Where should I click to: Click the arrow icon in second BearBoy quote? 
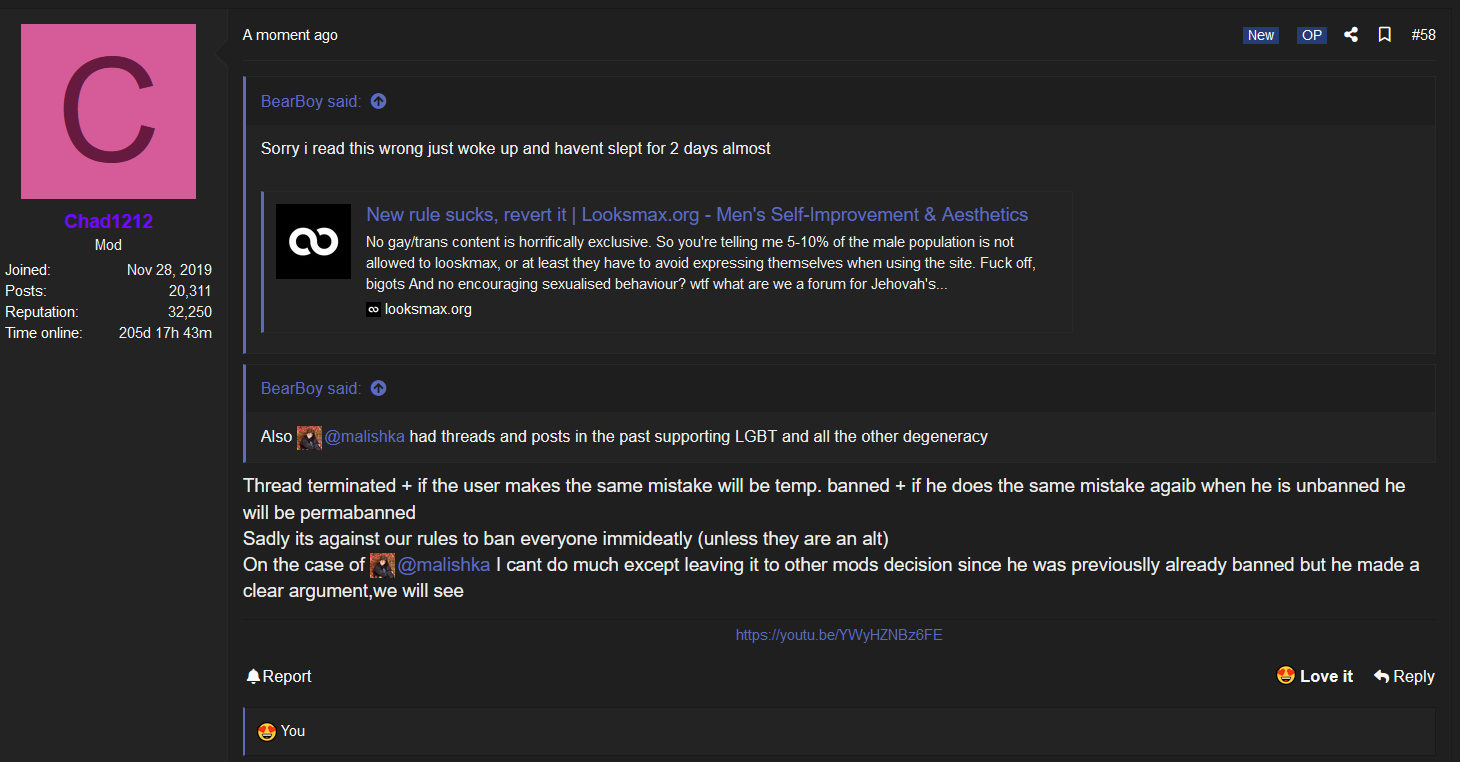(378, 388)
